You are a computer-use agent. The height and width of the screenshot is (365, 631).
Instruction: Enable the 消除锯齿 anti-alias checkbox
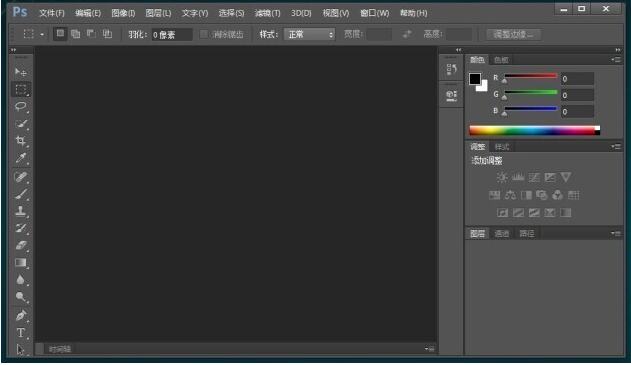[x=204, y=34]
